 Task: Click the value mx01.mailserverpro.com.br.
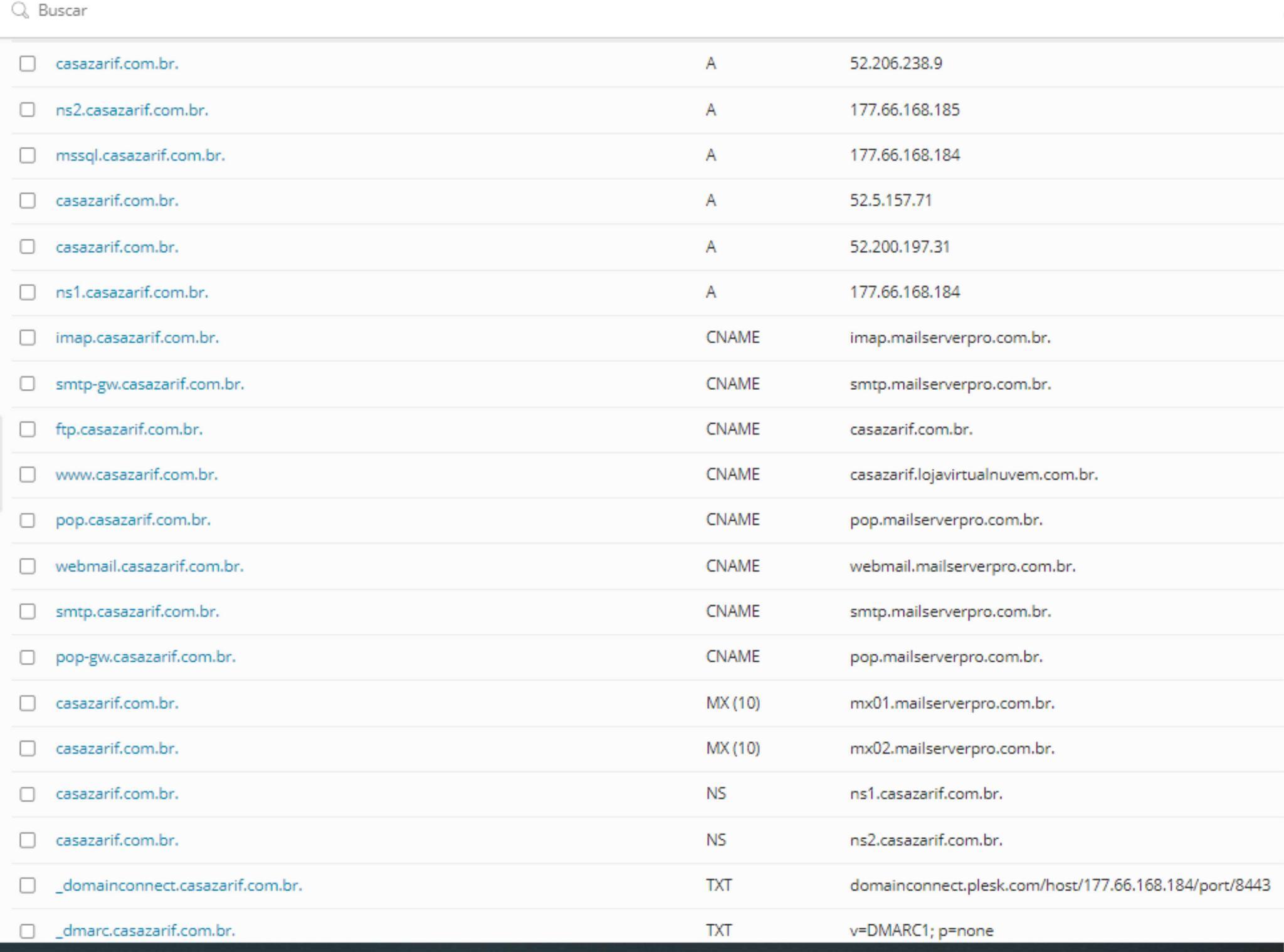pos(952,703)
